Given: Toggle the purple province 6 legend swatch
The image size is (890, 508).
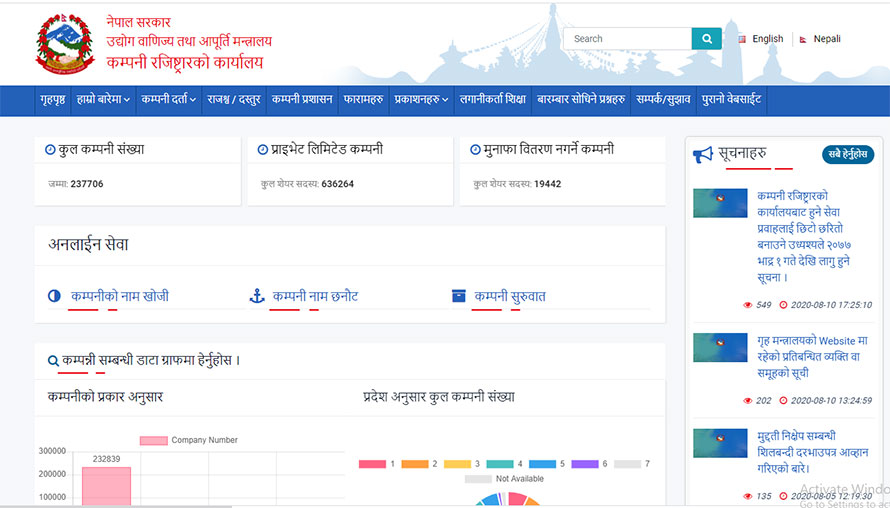Looking at the screenshot, I should pos(584,464).
